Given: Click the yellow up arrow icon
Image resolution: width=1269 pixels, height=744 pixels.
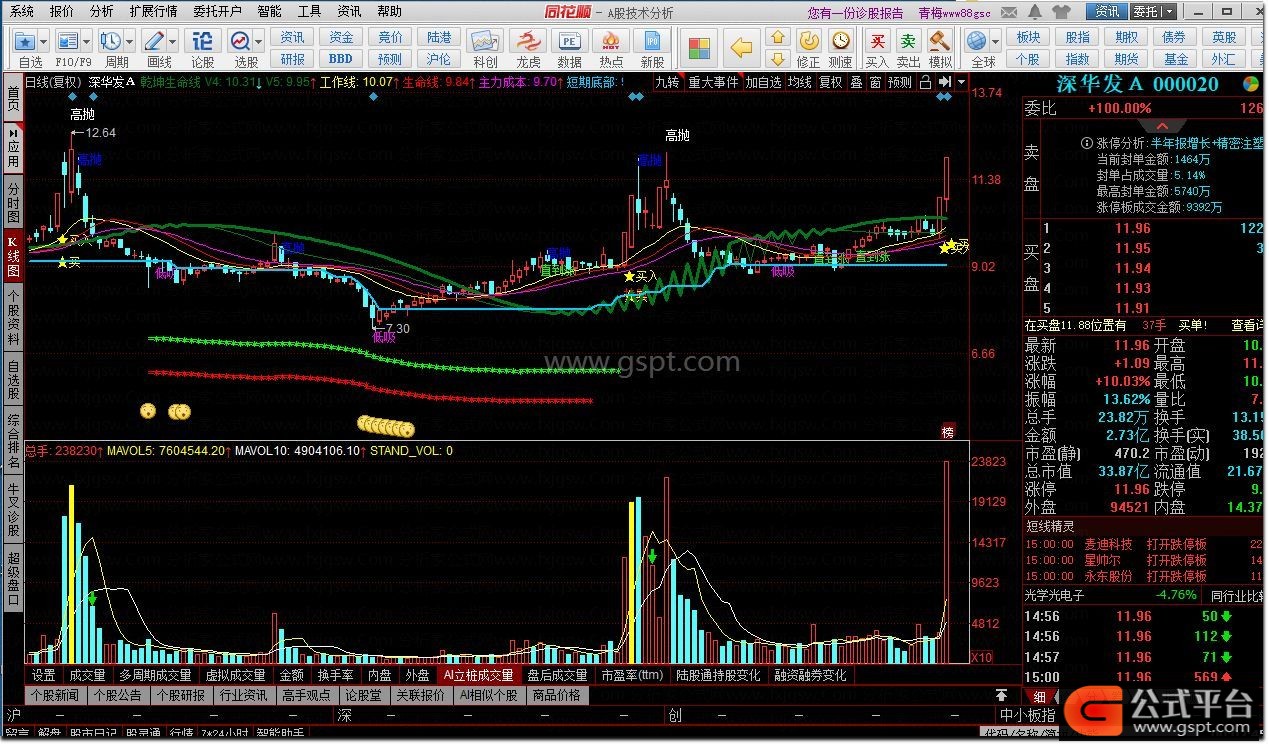Looking at the screenshot, I should pyautogui.click(x=778, y=36).
